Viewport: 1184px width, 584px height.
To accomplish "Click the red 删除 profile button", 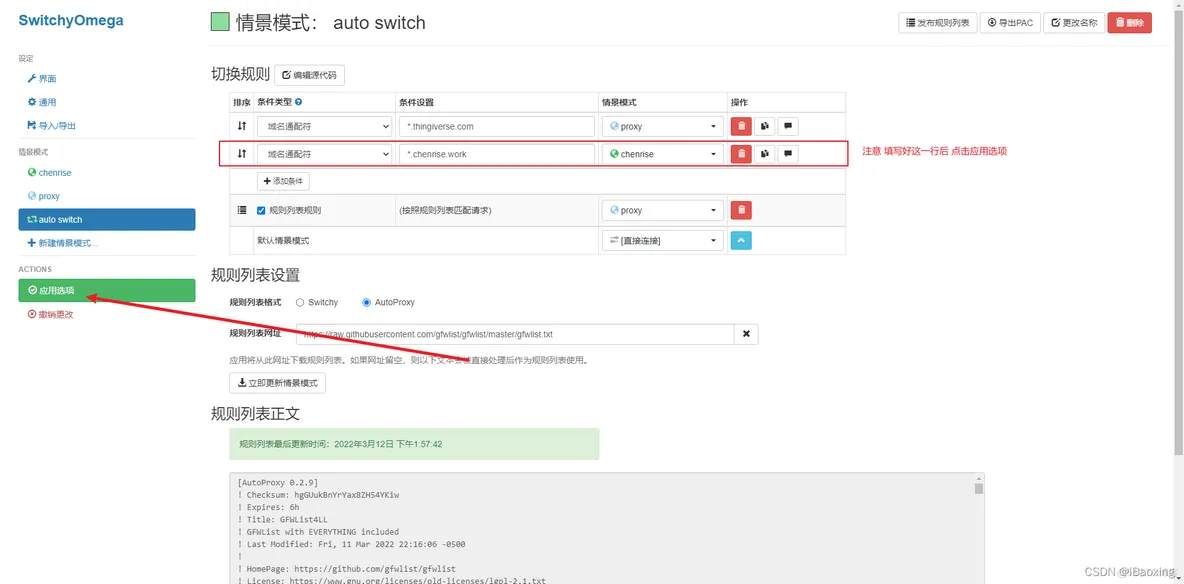I will pos(1130,23).
